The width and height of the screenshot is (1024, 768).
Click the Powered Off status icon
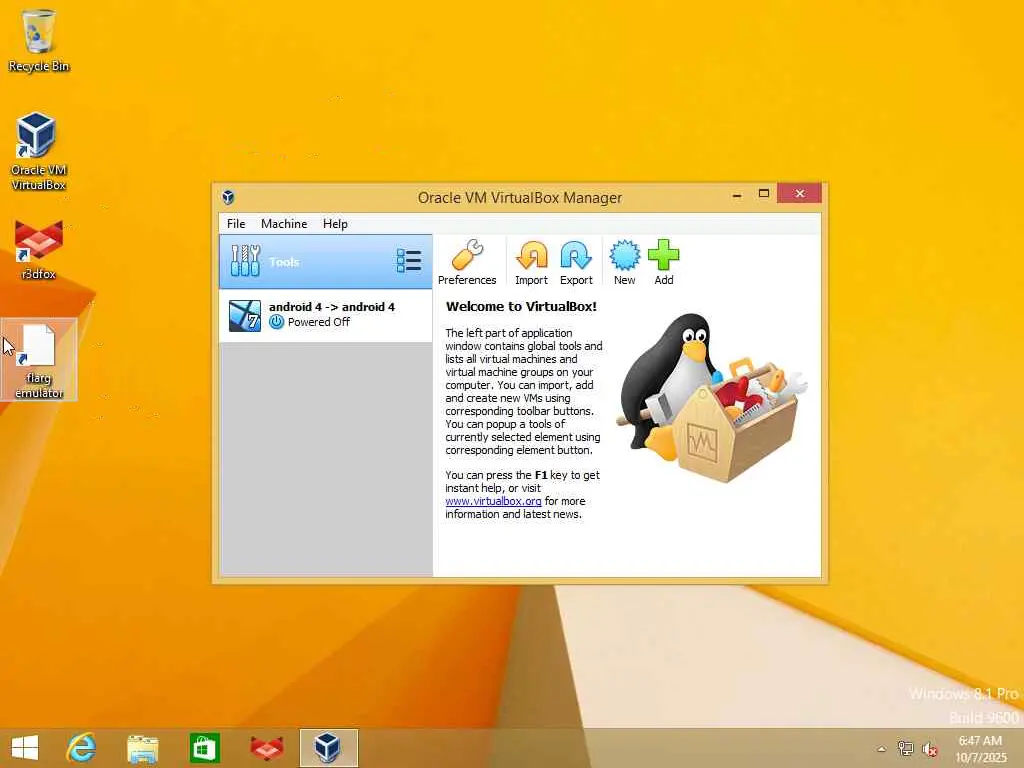[276, 322]
